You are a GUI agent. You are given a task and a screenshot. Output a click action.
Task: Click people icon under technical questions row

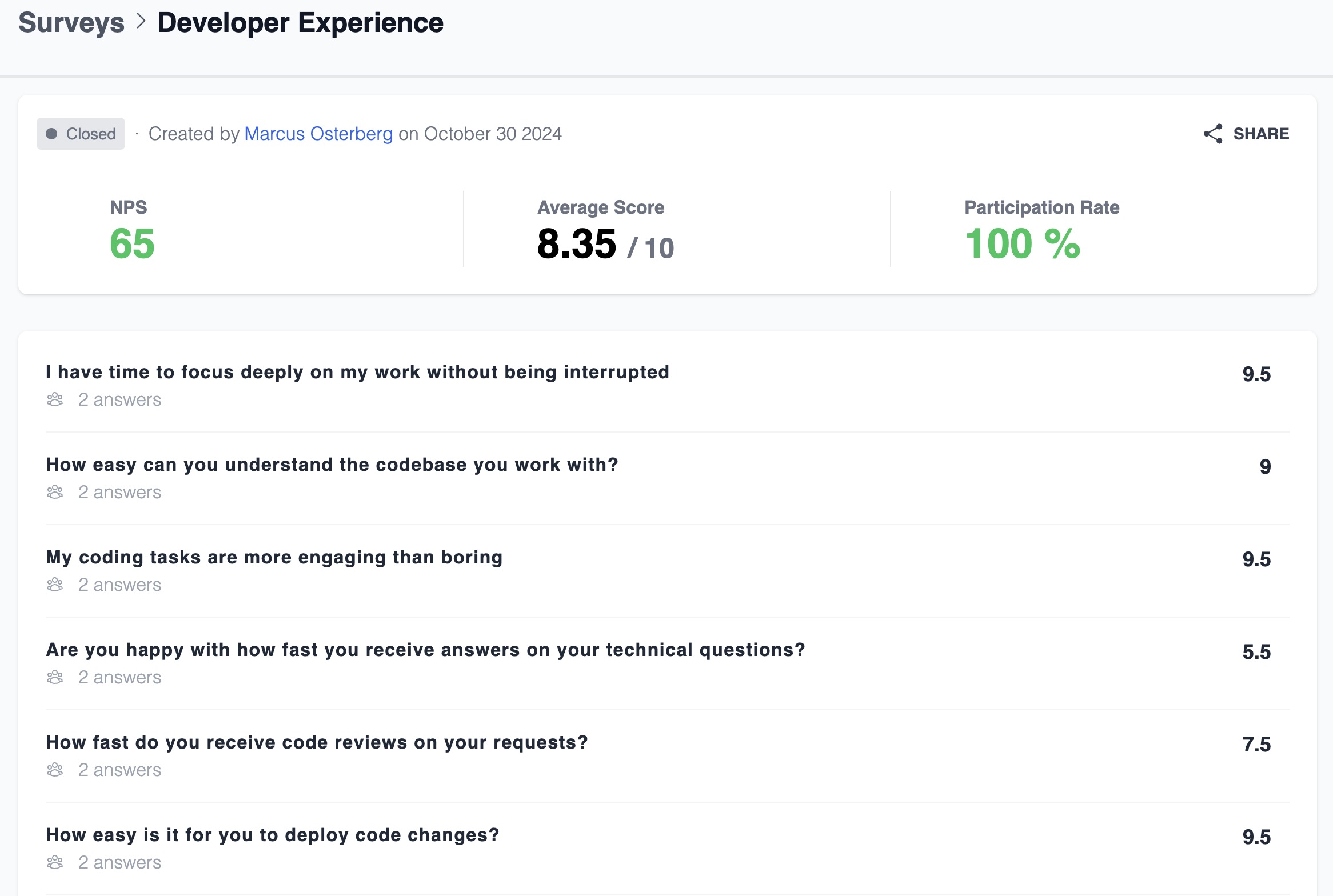tap(55, 677)
